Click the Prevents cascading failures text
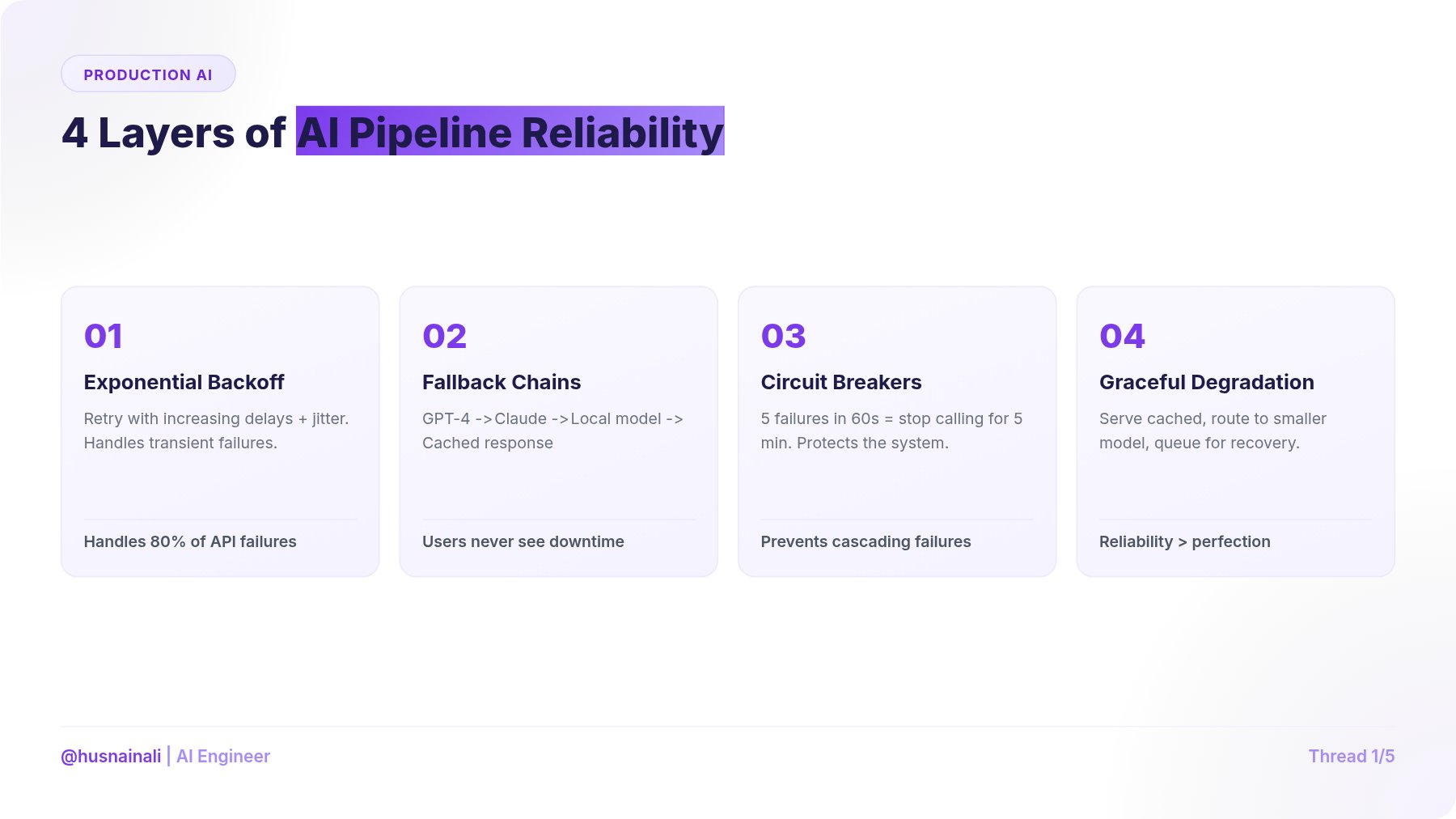 pyautogui.click(x=866, y=541)
